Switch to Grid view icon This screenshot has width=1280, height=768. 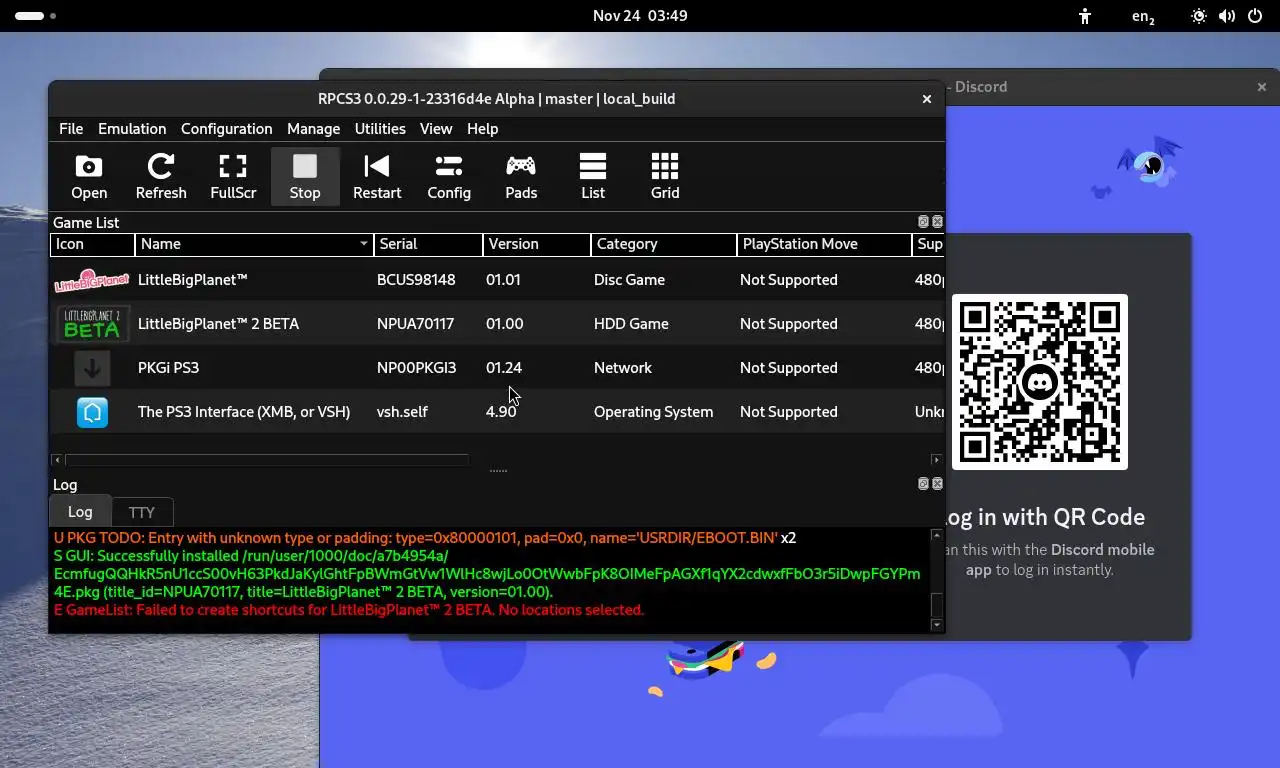tap(665, 177)
